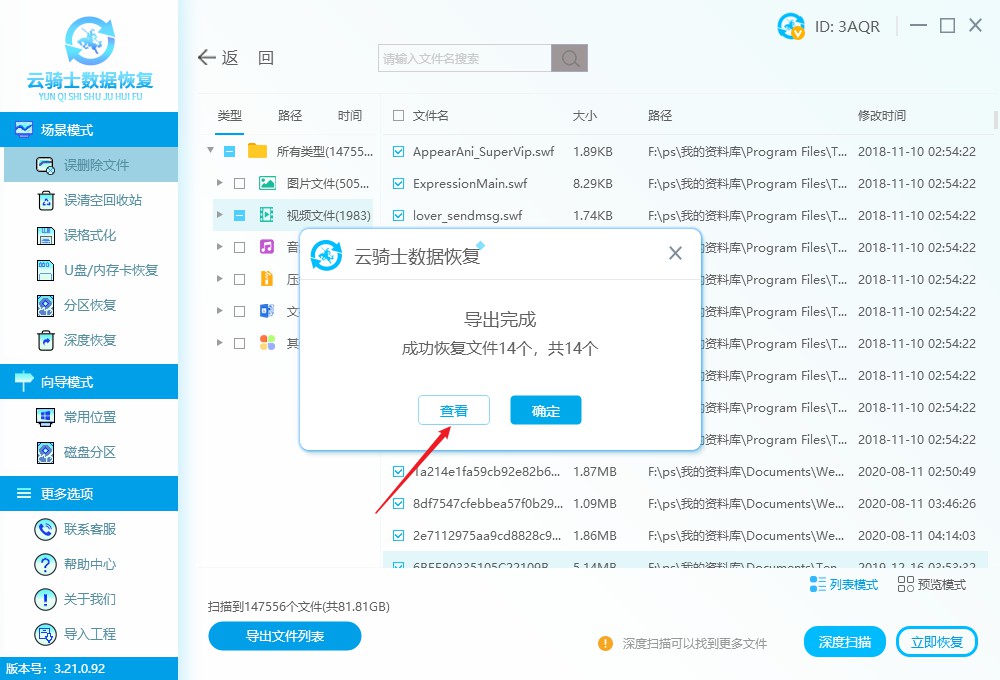
Task: Switch to 列表模式 list view
Action: 843,584
